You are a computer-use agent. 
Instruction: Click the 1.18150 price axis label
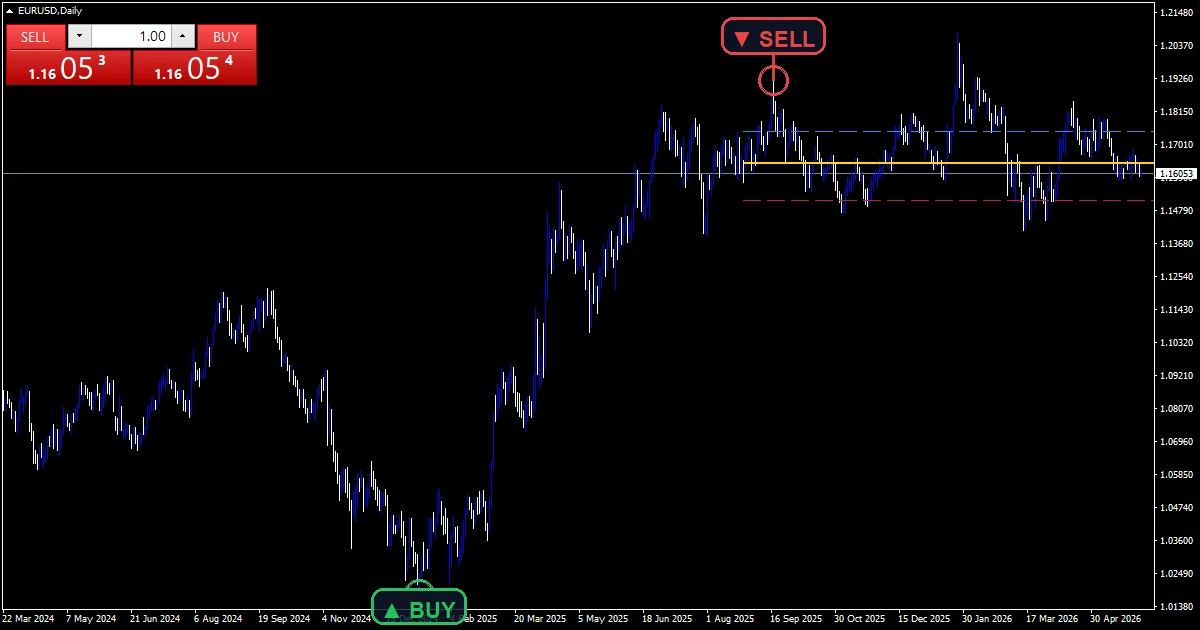click(x=1177, y=112)
